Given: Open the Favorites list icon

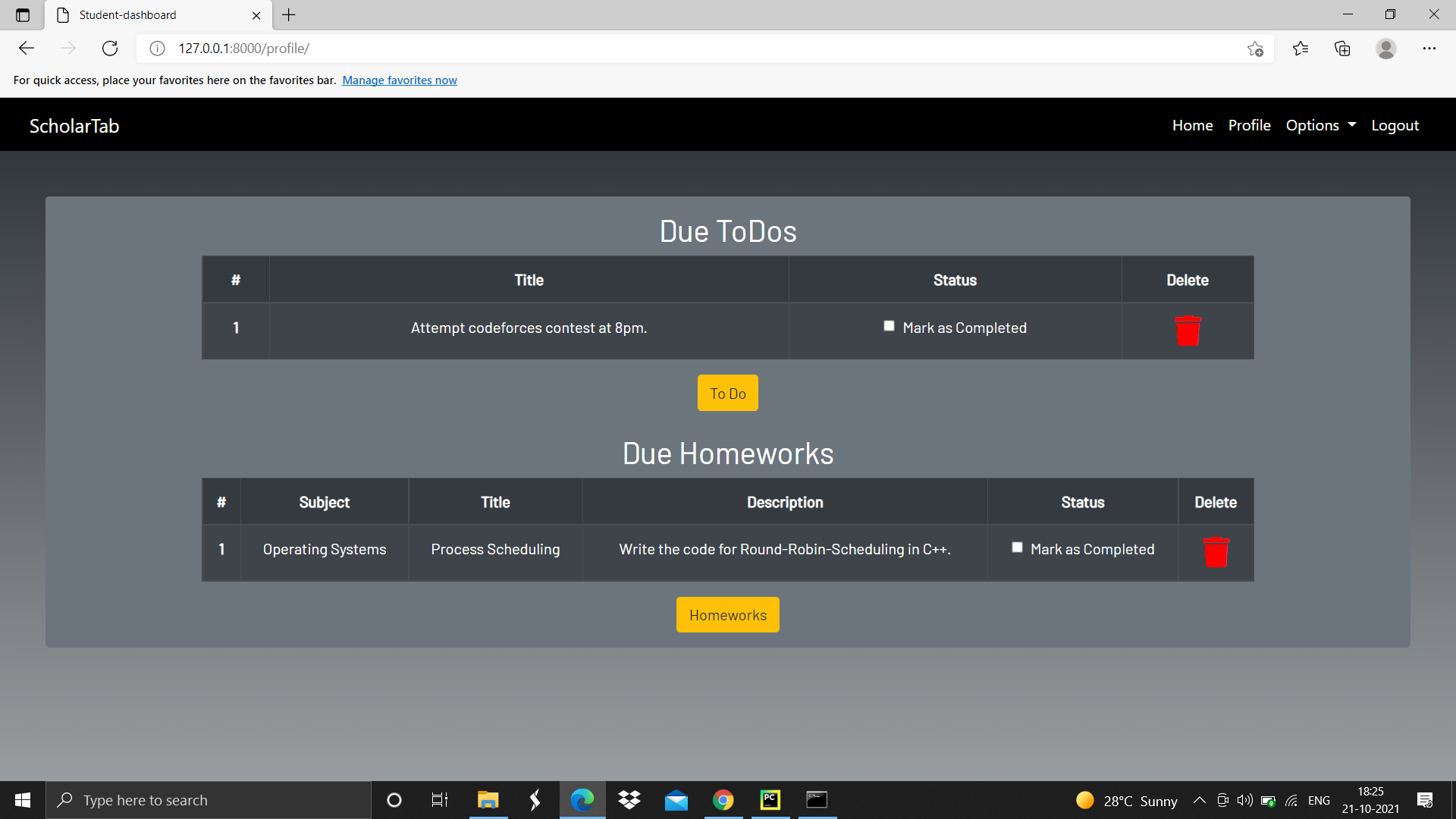Looking at the screenshot, I should 1301,49.
